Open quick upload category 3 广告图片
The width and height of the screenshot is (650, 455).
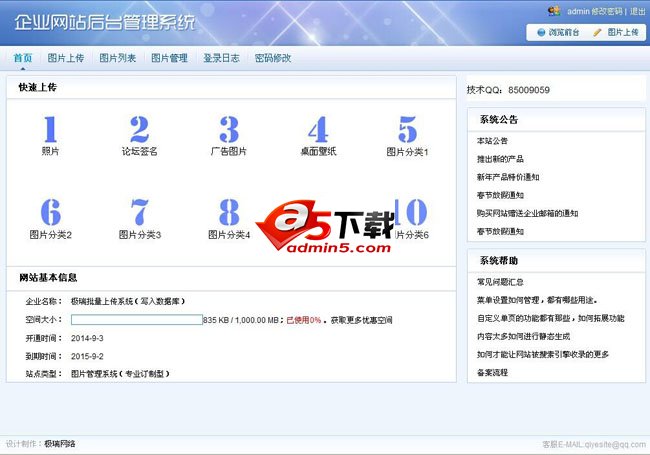pos(228,135)
